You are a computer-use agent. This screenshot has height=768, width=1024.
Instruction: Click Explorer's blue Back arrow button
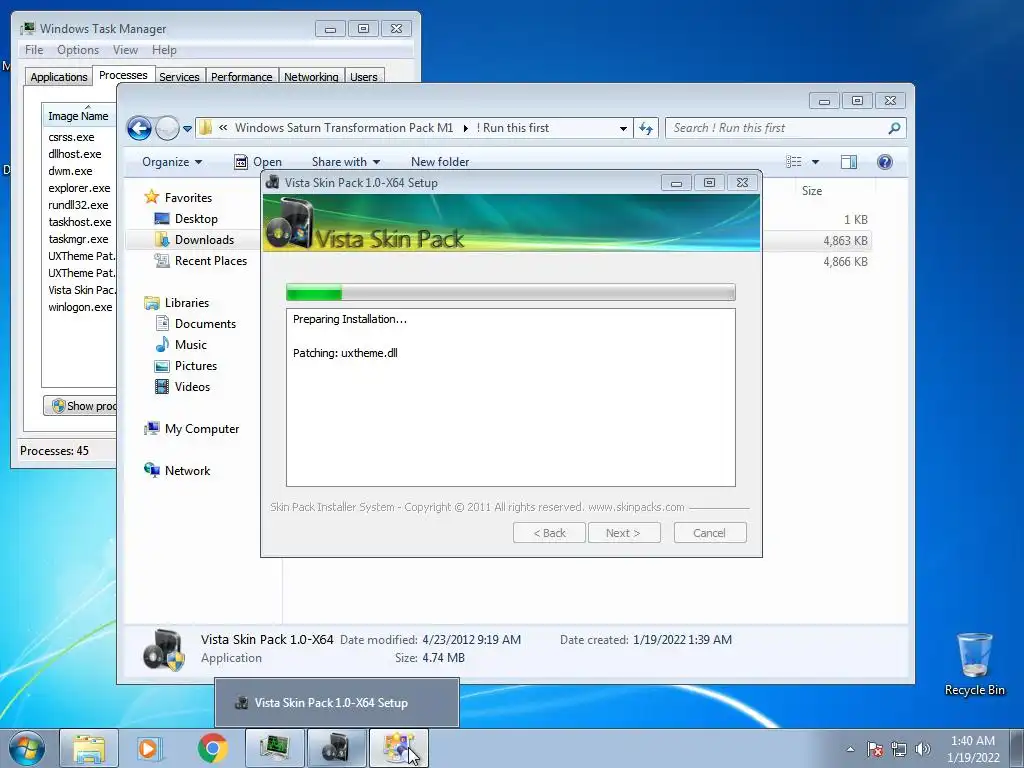click(139, 128)
